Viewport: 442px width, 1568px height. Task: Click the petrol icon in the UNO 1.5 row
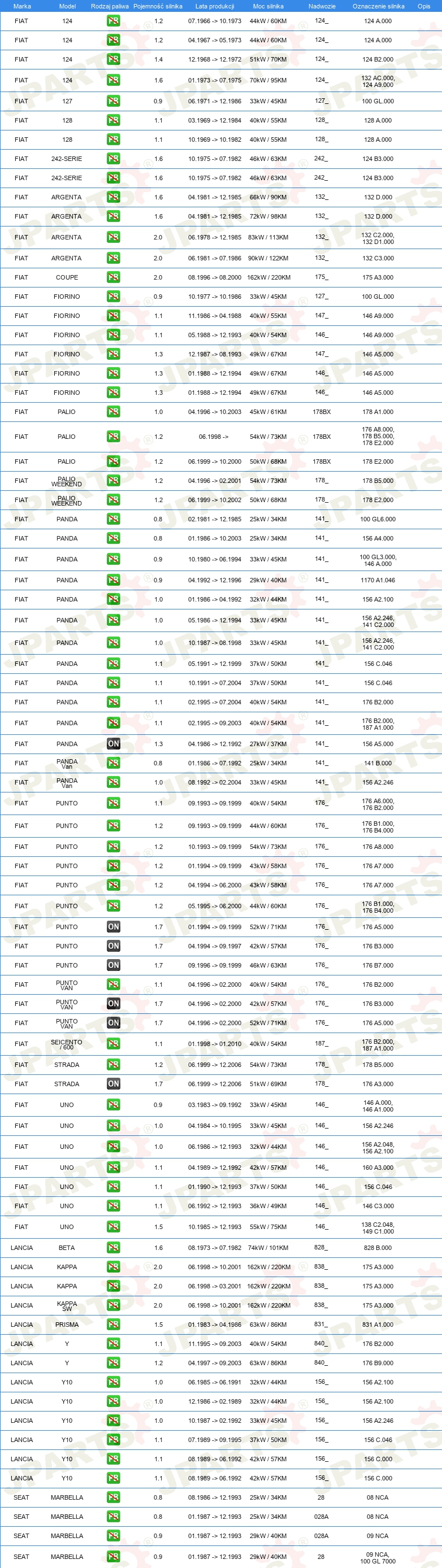pyautogui.click(x=113, y=1227)
